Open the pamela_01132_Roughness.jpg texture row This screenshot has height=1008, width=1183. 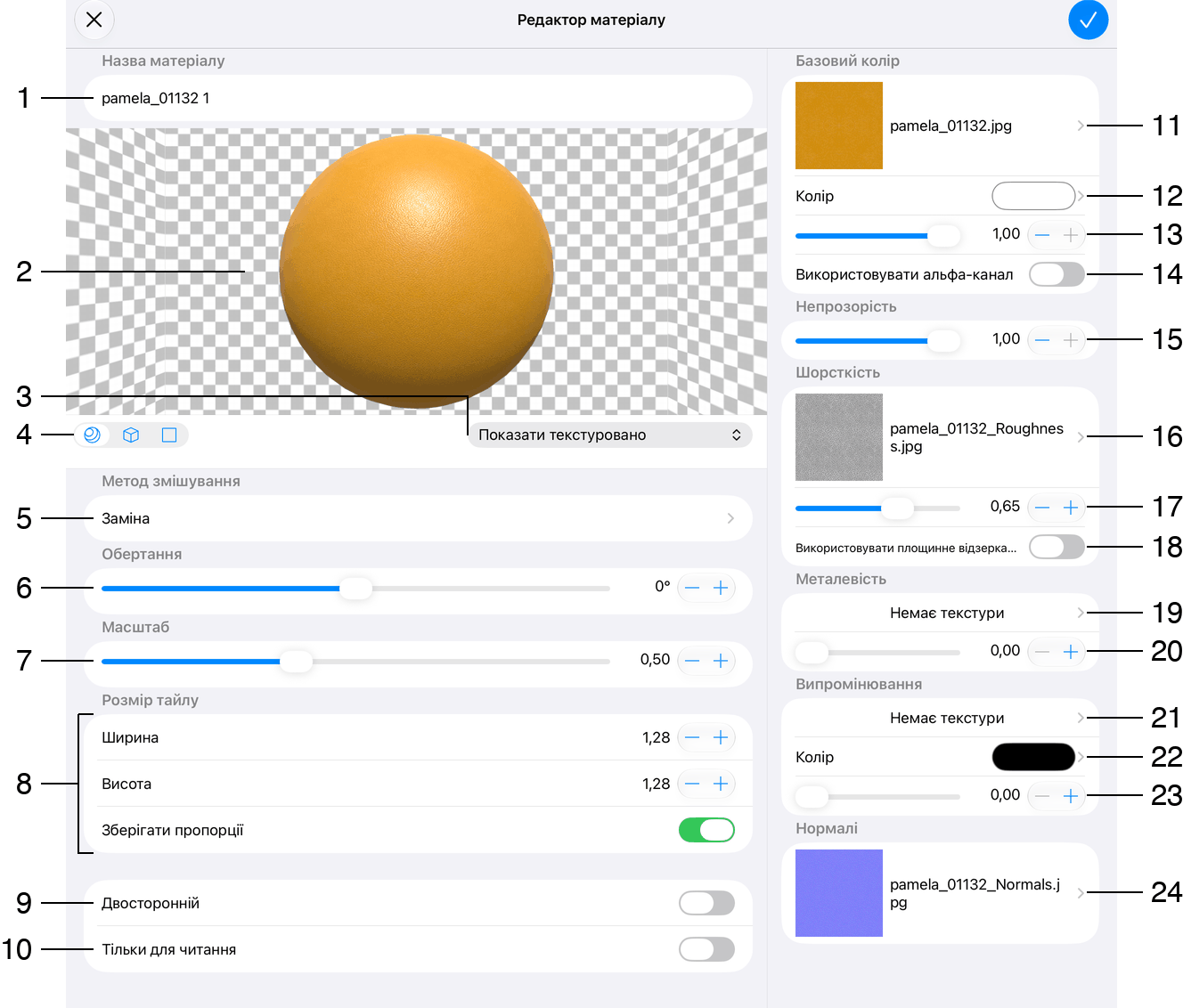coord(940,437)
